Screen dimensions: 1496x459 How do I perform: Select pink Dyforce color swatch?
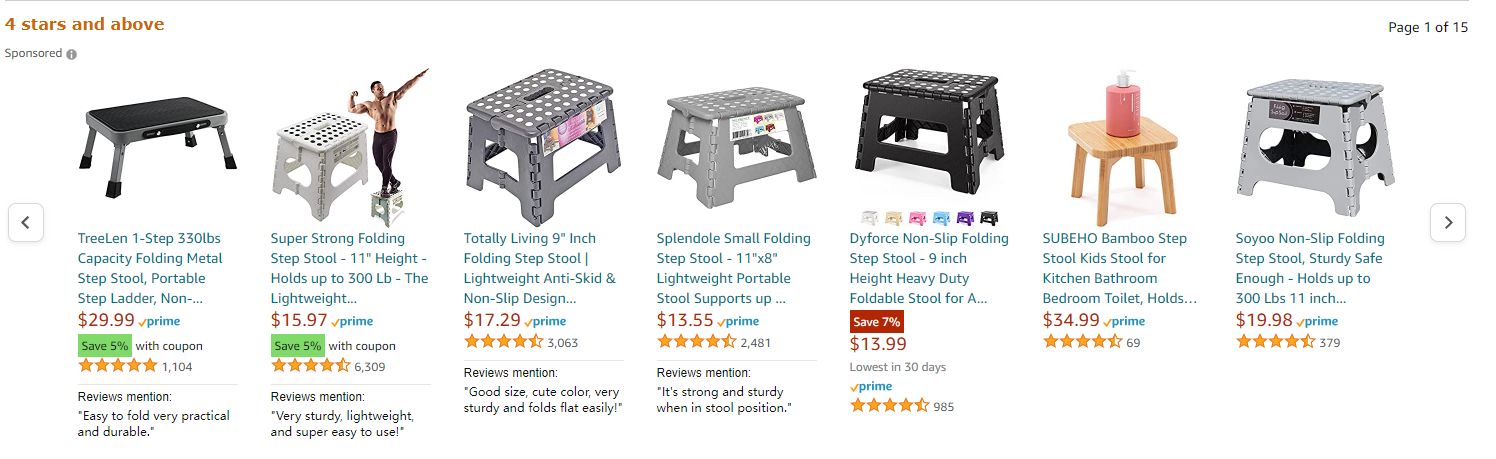pyautogui.click(x=917, y=218)
